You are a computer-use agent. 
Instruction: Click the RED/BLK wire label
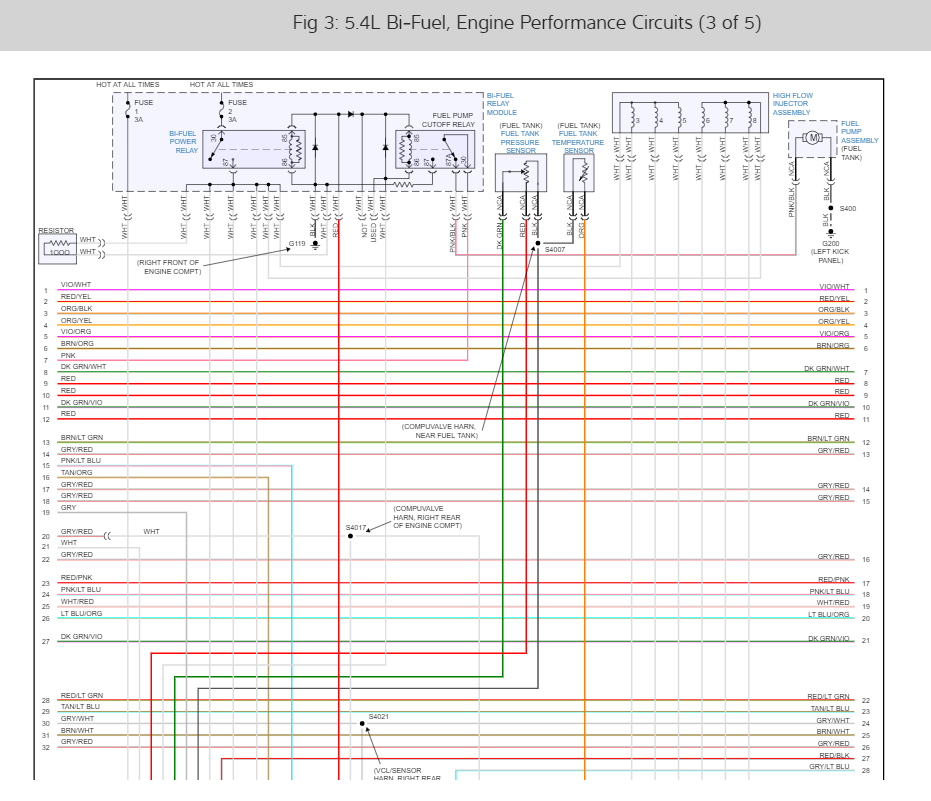(834, 755)
